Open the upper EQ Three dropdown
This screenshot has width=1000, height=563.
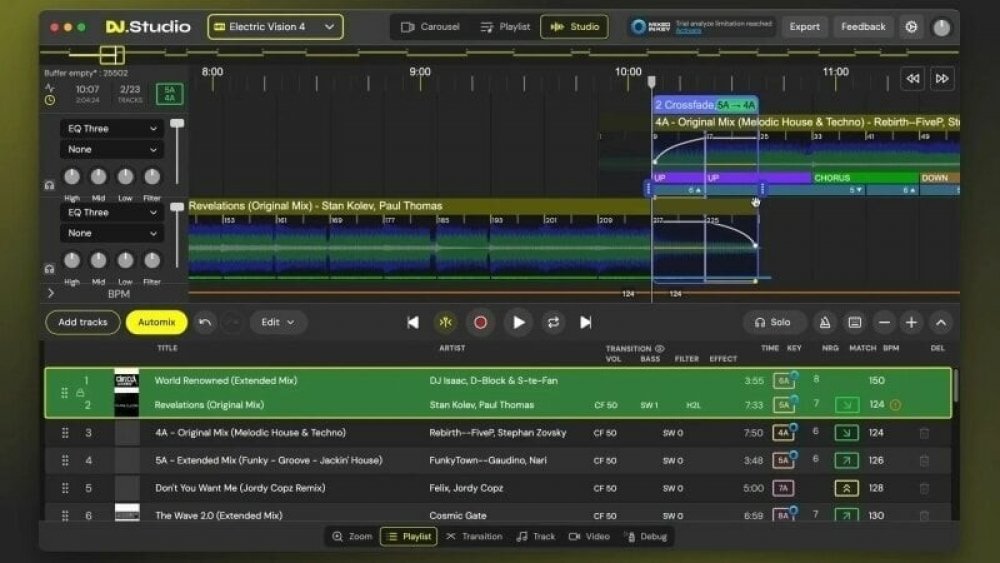pyautogui.click(x=111, y=128)
